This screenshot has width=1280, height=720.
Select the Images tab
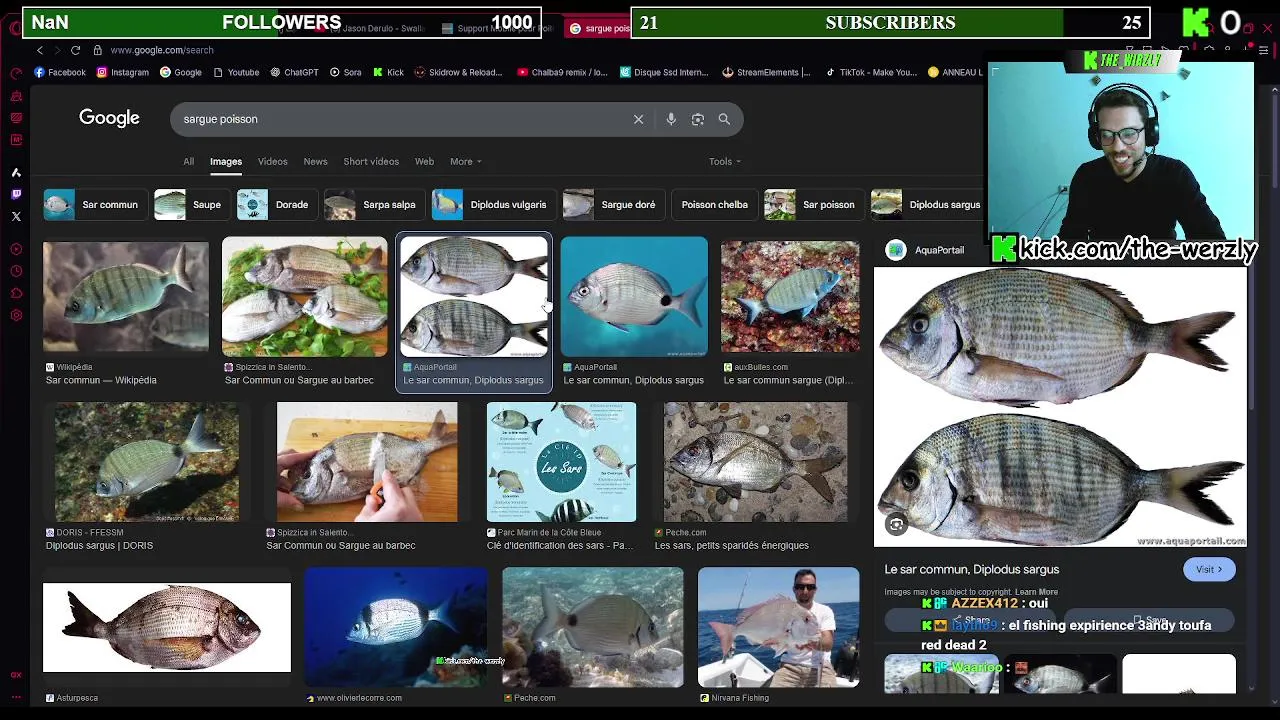[x=226, y=161]
